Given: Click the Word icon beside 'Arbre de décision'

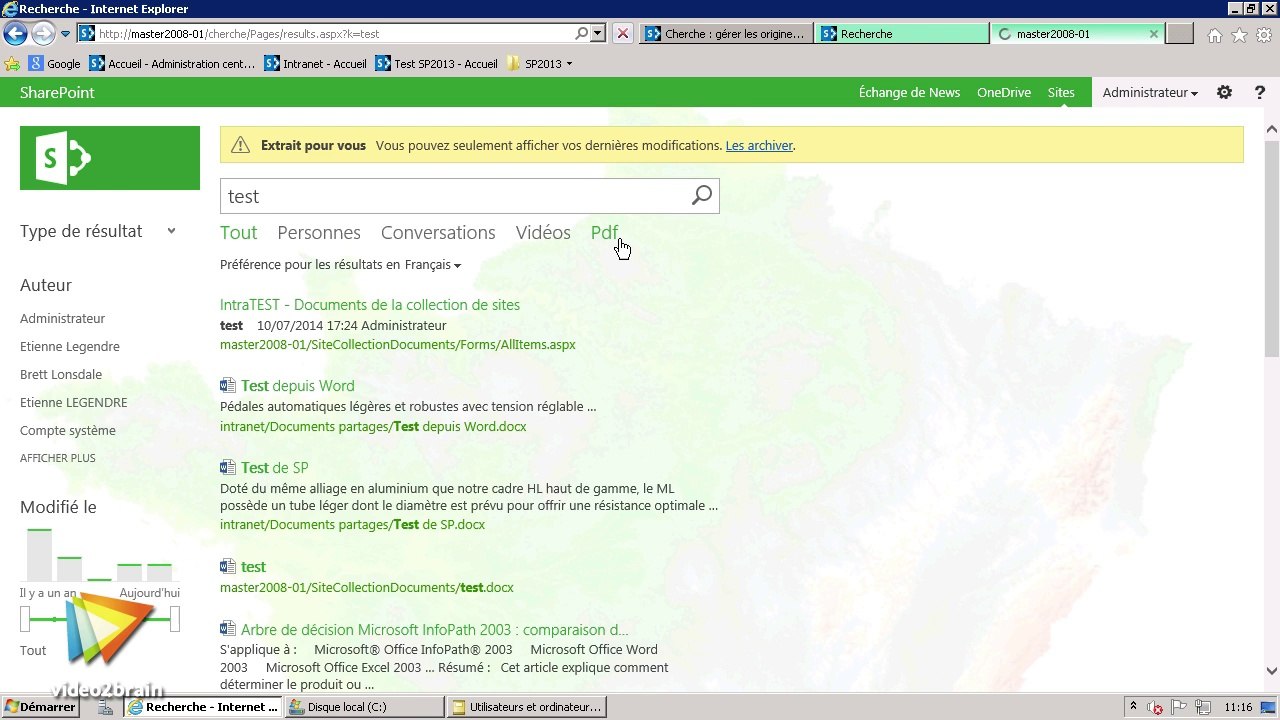Looking at the screenshot, I should click(x=228, y=629).
